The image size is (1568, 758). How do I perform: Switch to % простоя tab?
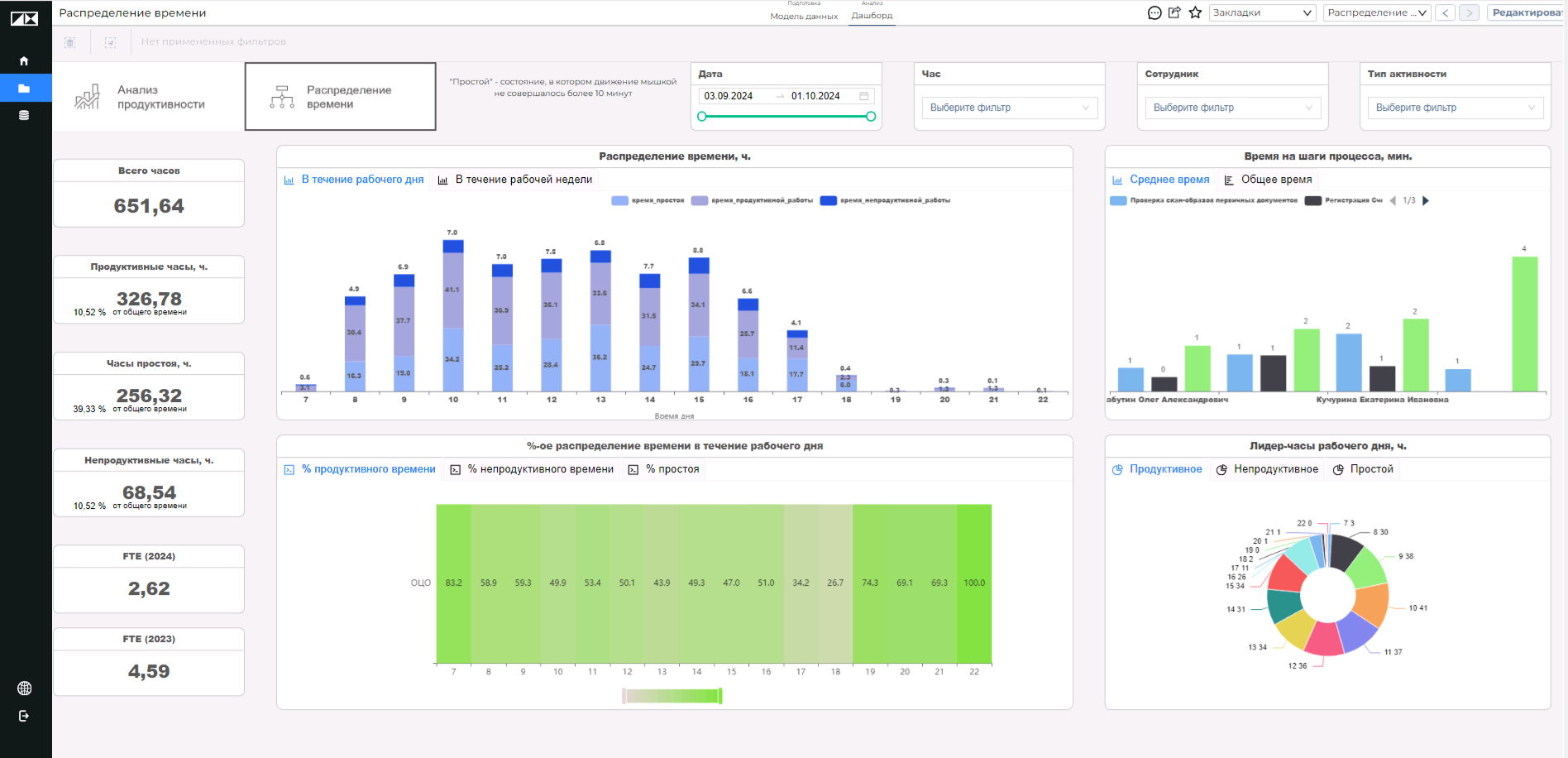tap(663, 469)
